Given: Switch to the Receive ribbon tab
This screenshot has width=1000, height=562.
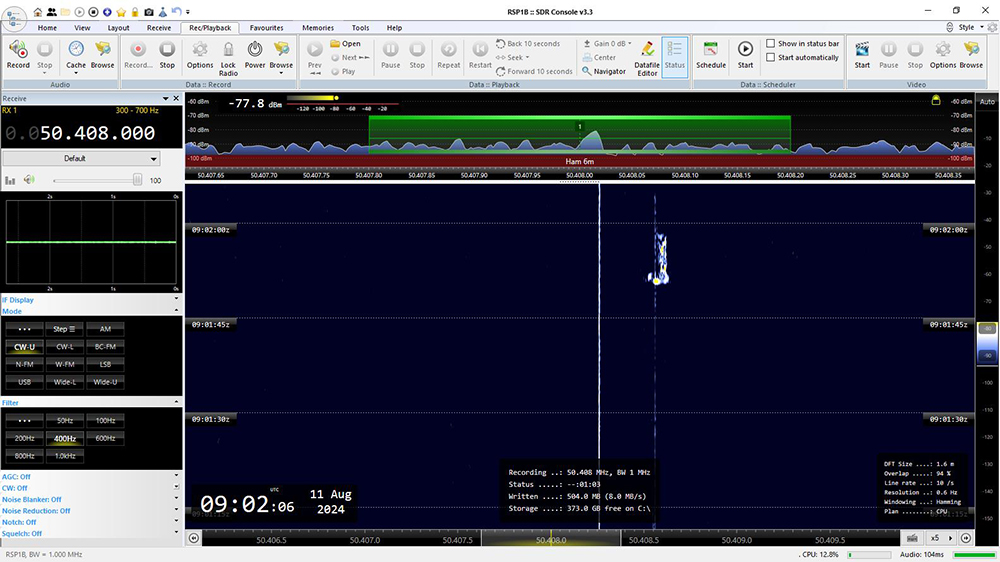Looking at the screenshot, I should (159, 28).
